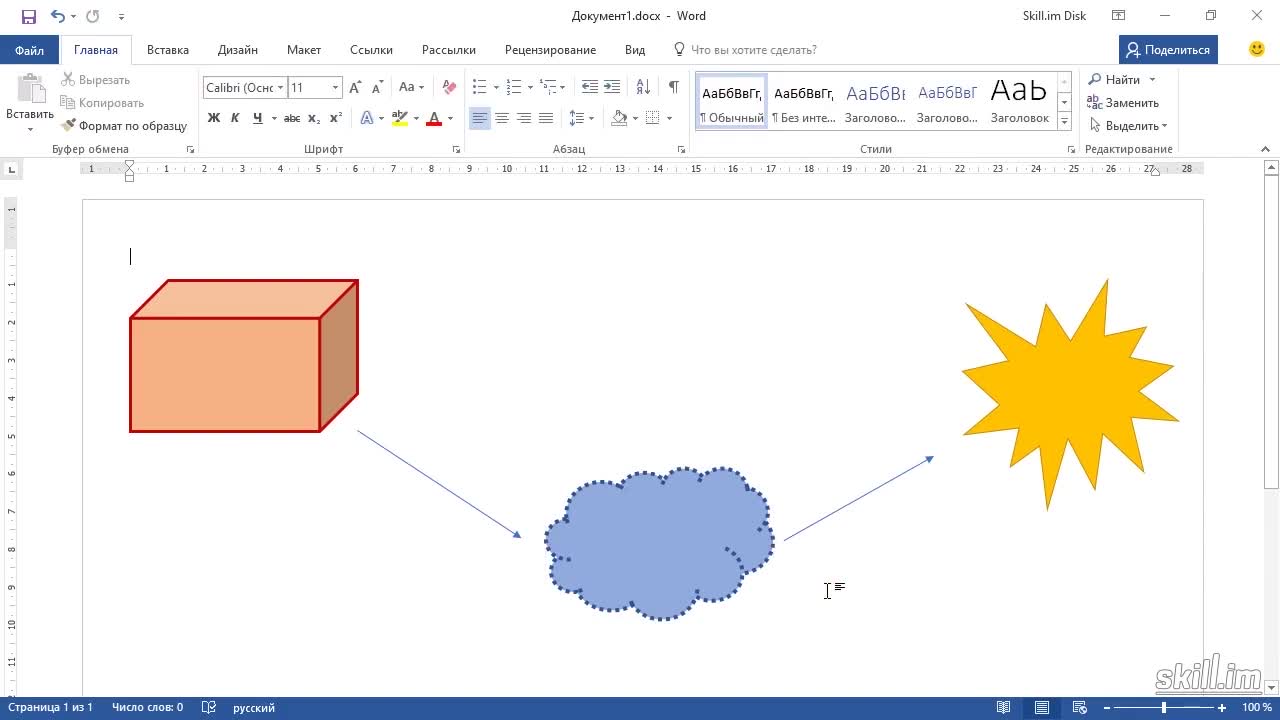The image size is (1280, 720).
Task: Open Select (Выделить) dropdown
Action: point(1129,126)
